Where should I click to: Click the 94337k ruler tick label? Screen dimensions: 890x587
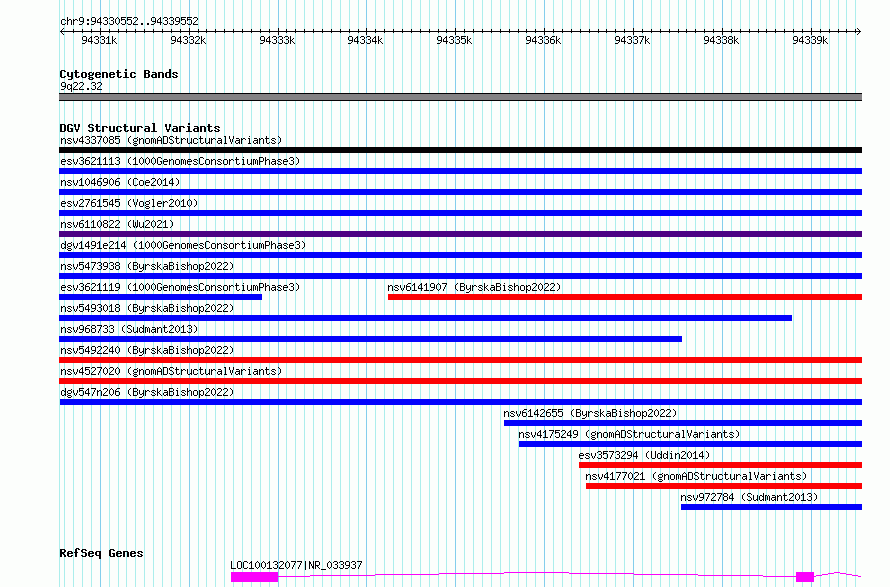[x=632, y=40]
